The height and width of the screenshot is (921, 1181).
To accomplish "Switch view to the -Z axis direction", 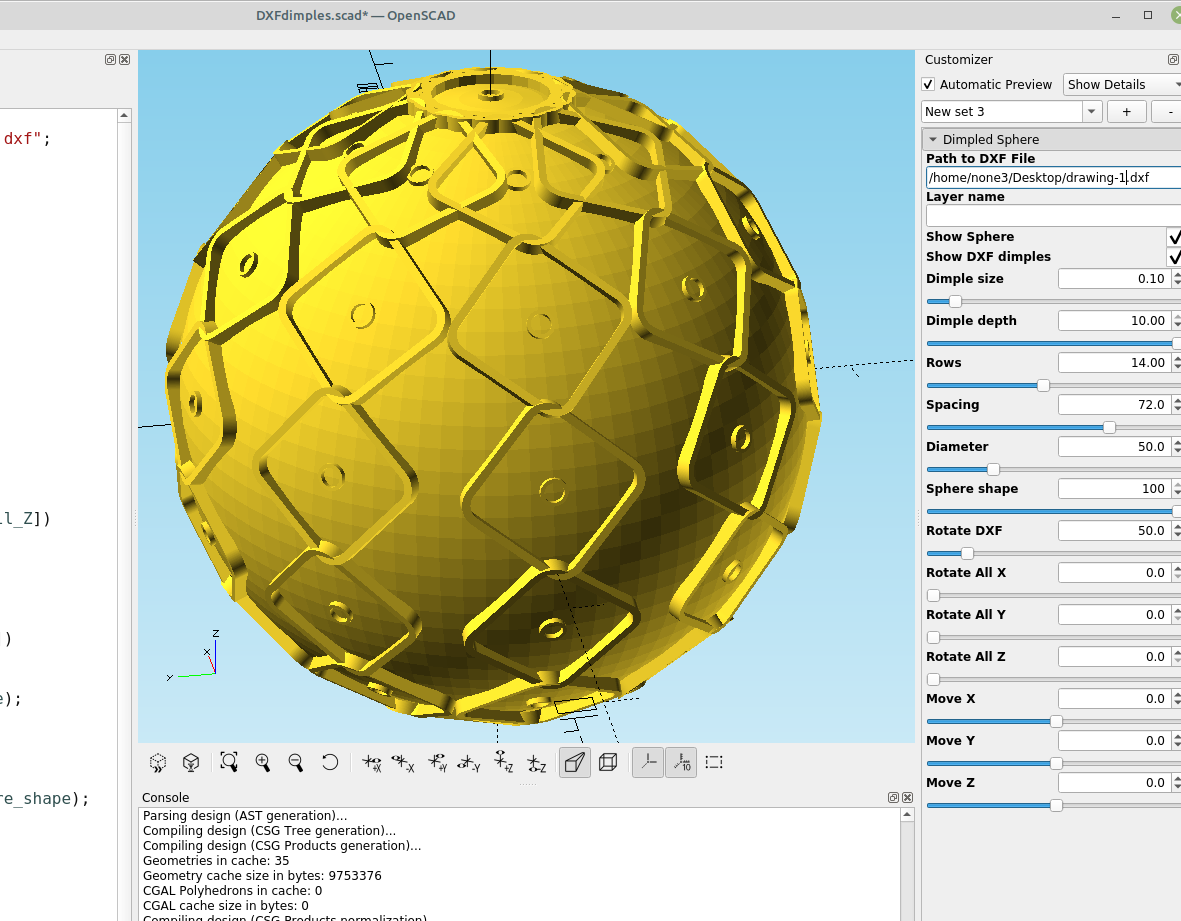I will pos(537,762).
